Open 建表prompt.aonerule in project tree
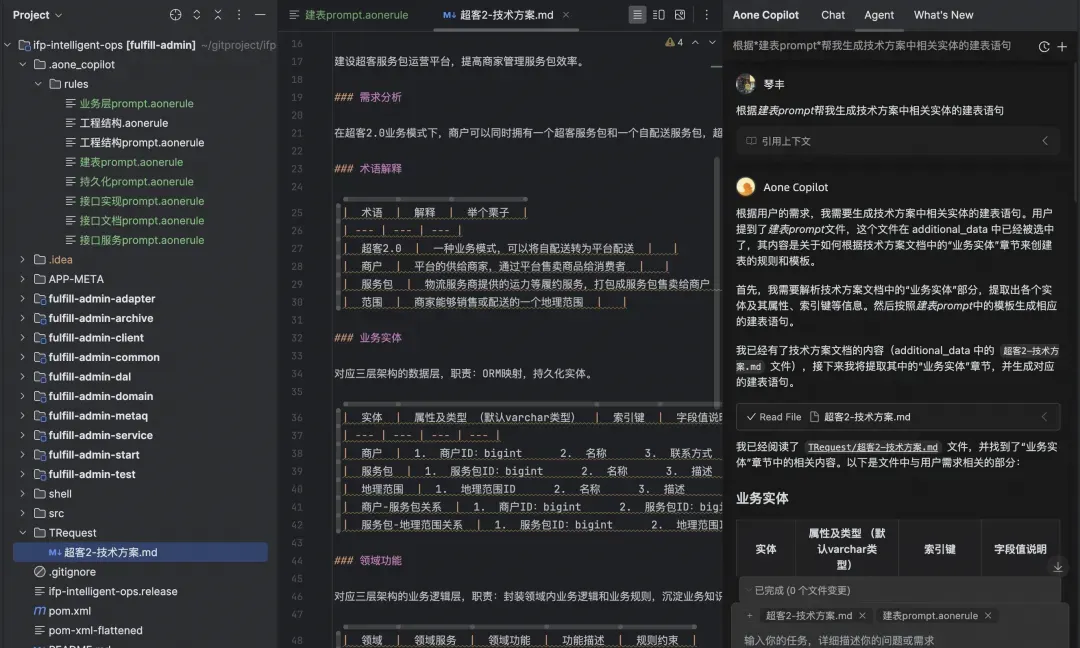1080x648 pixels. click(131, 162)
